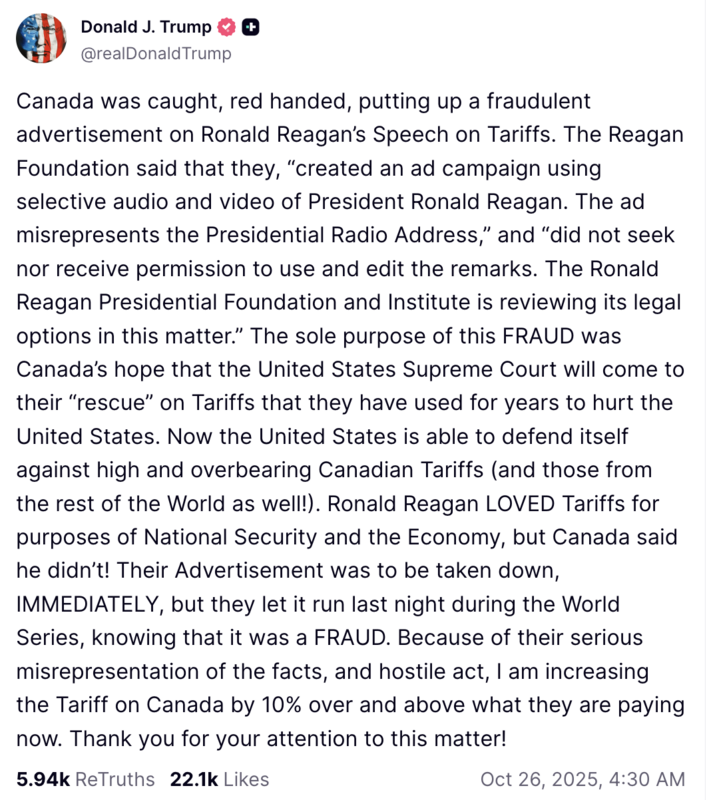View the 5.94k ReTruths list
Viewport: 707px width, 800px height.
click(x=86, y=778)
